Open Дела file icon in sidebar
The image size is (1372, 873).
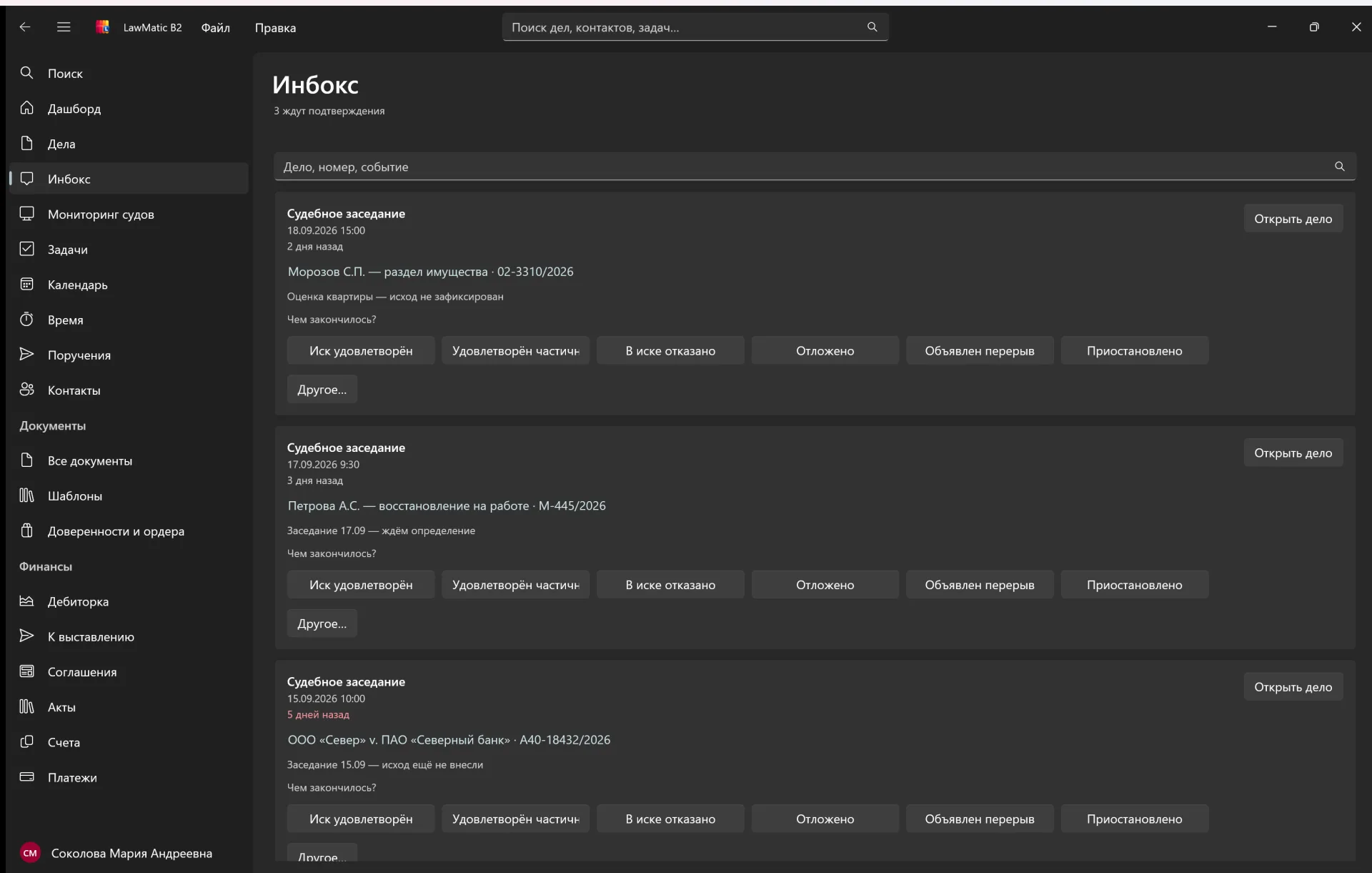pos(27,143)
